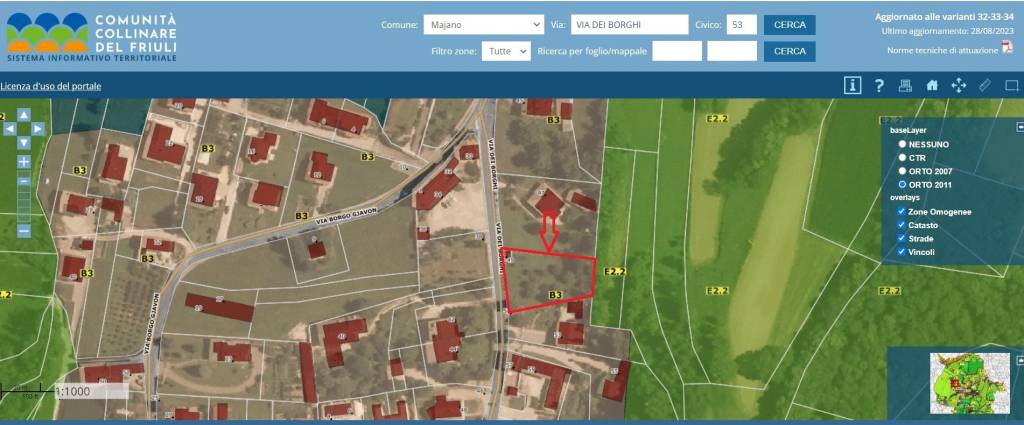Click the Civico field containing 53
This screenshot has width=1024, height=425.
point(741,25)
